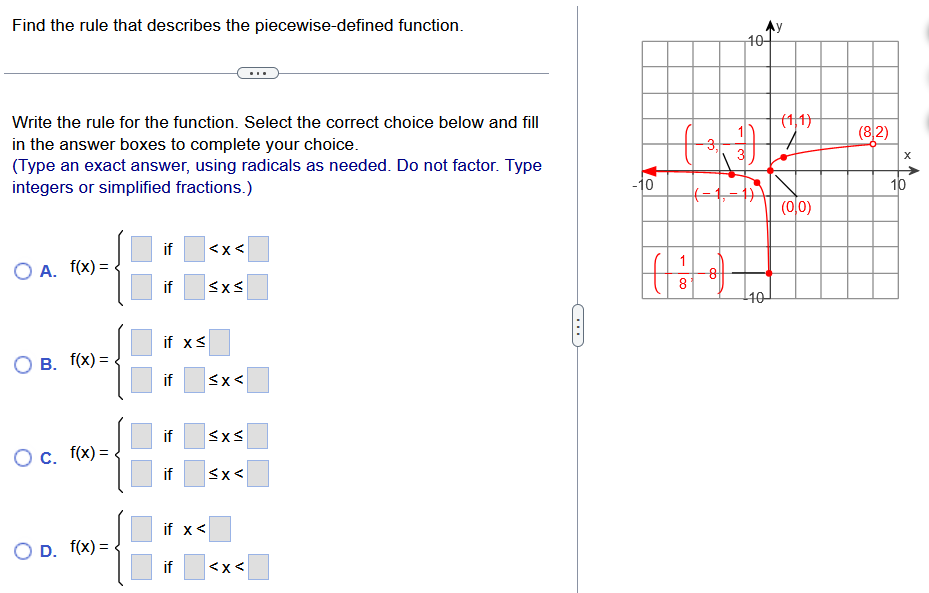The image size is (929, 593).
Task: Click the final bound box in choice D
Action: pos(257,567)
